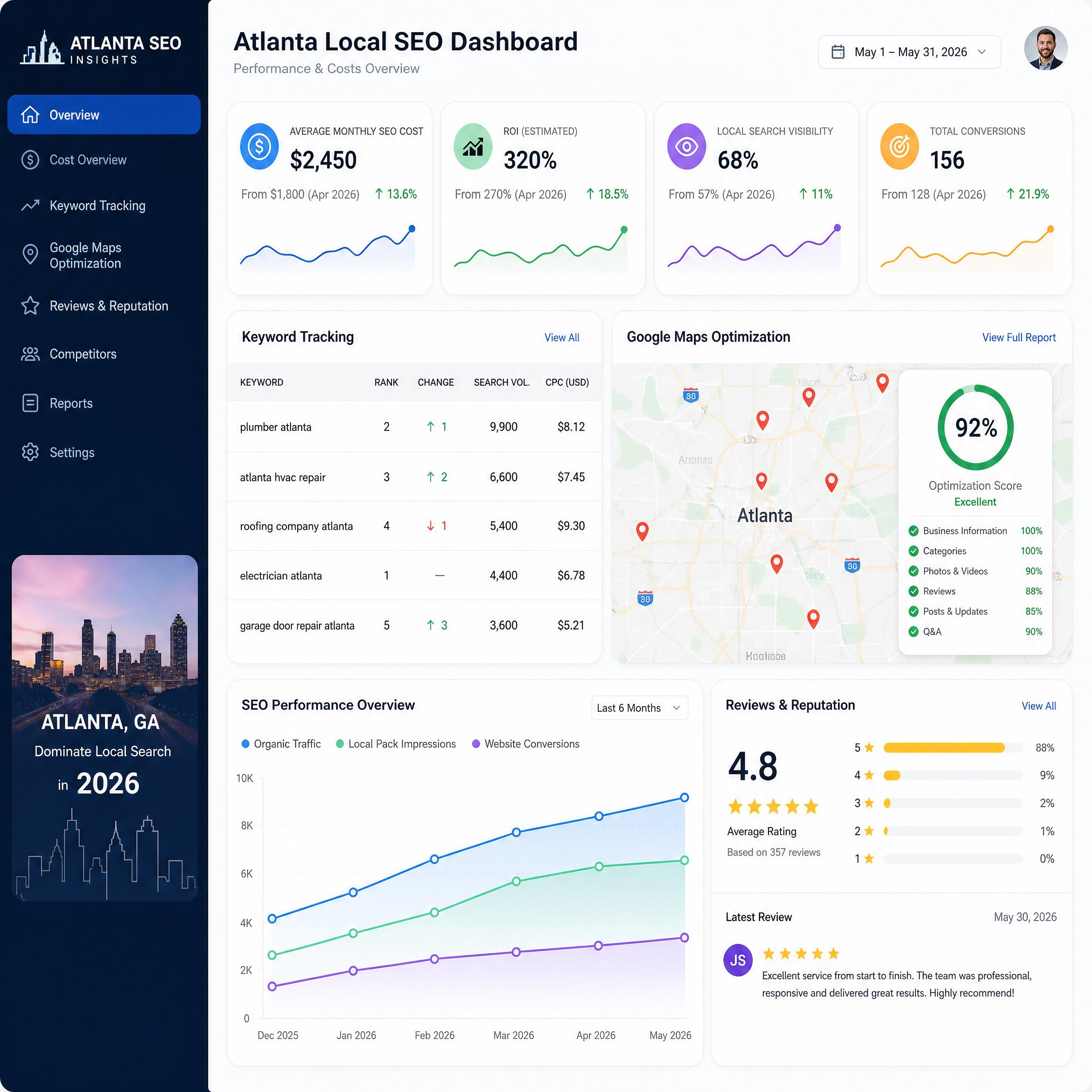Click the 'Based on 357 reviews' text

[x=773, y=852]
